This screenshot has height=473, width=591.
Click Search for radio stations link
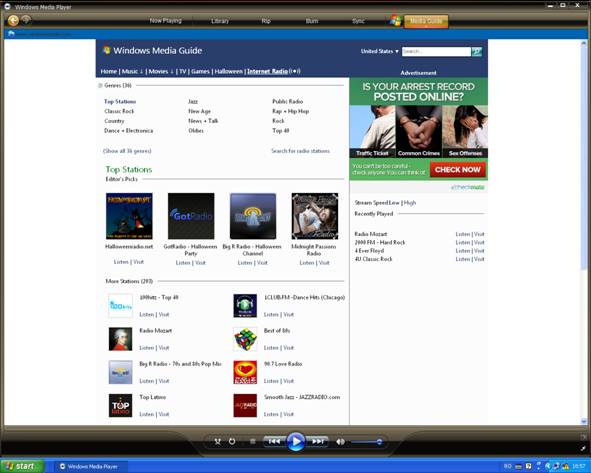(x=300, y=151)
